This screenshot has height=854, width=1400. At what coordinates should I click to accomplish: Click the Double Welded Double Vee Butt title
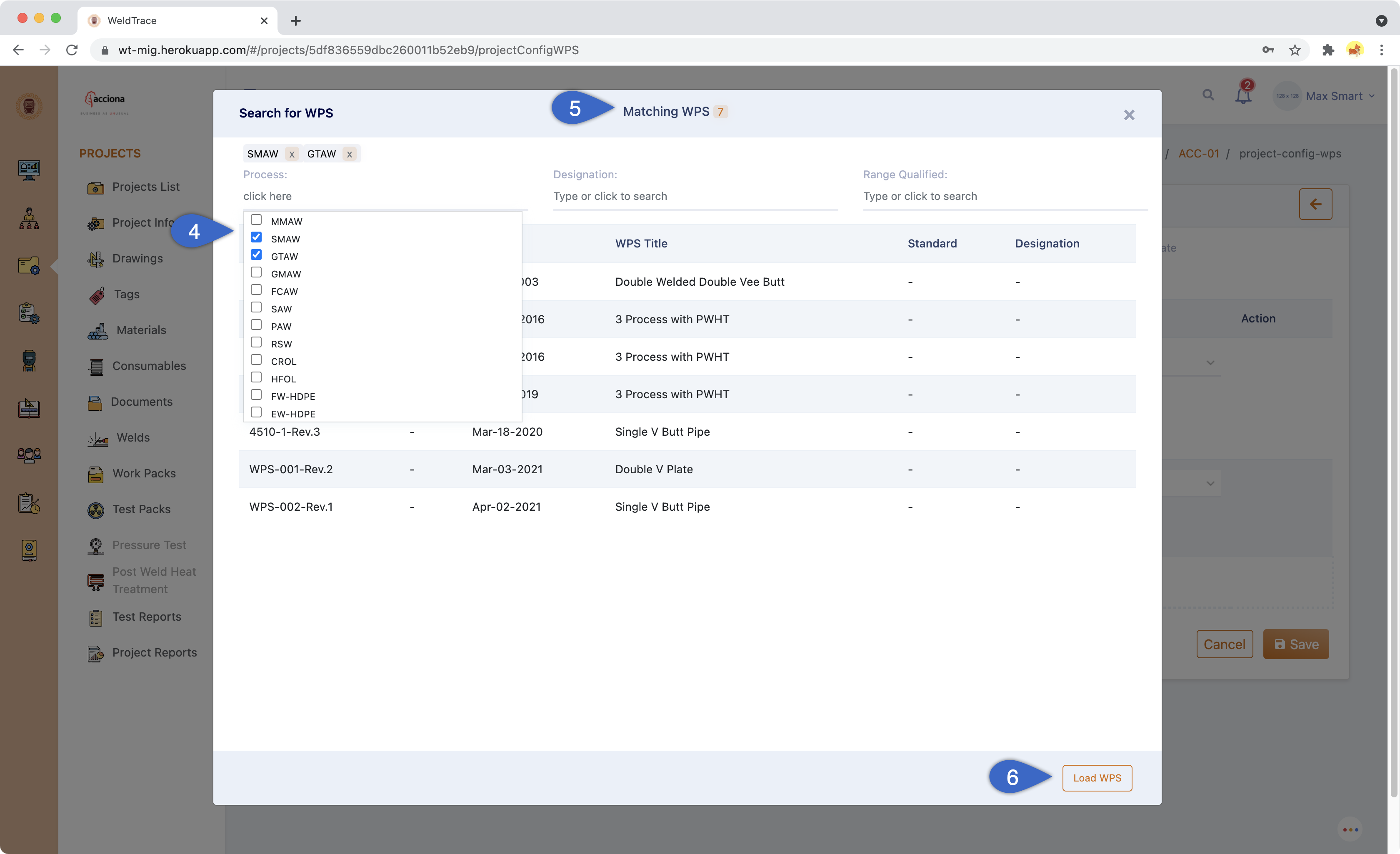coord(700,282)
